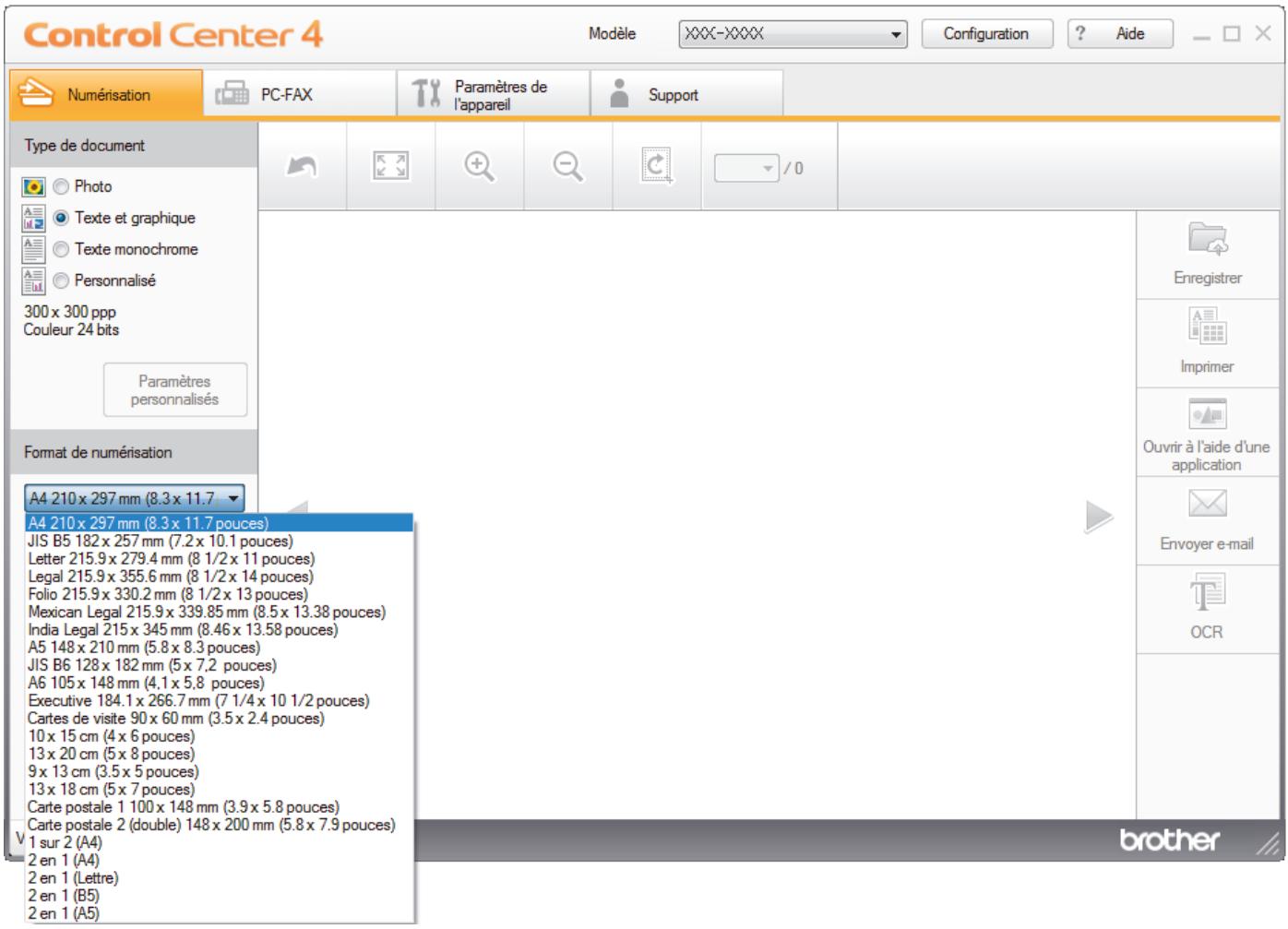The image size is (1288, 929).
Task: Maximize the ControlCenter4 window
Action: [1232, 34]
